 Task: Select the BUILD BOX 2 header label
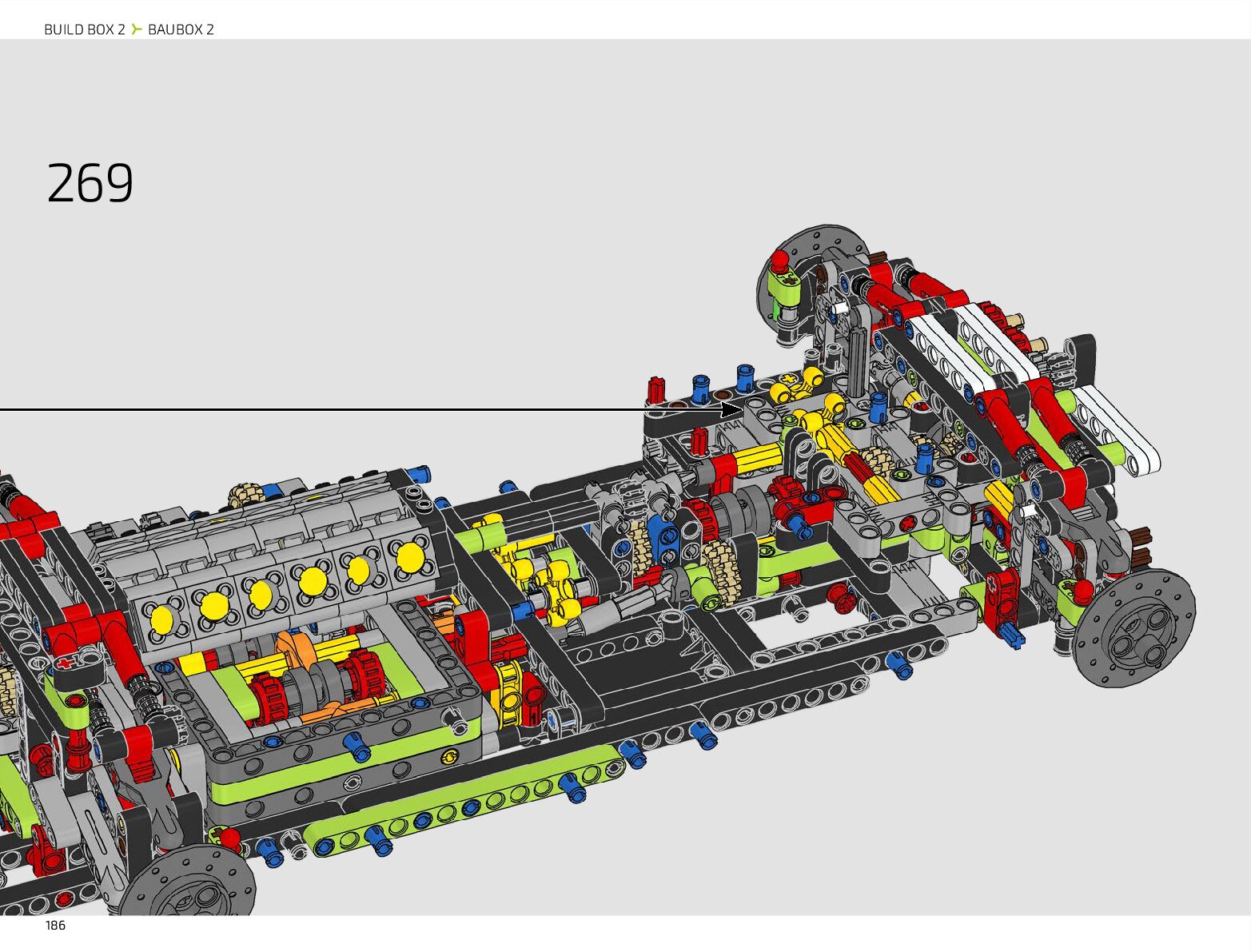85,30
